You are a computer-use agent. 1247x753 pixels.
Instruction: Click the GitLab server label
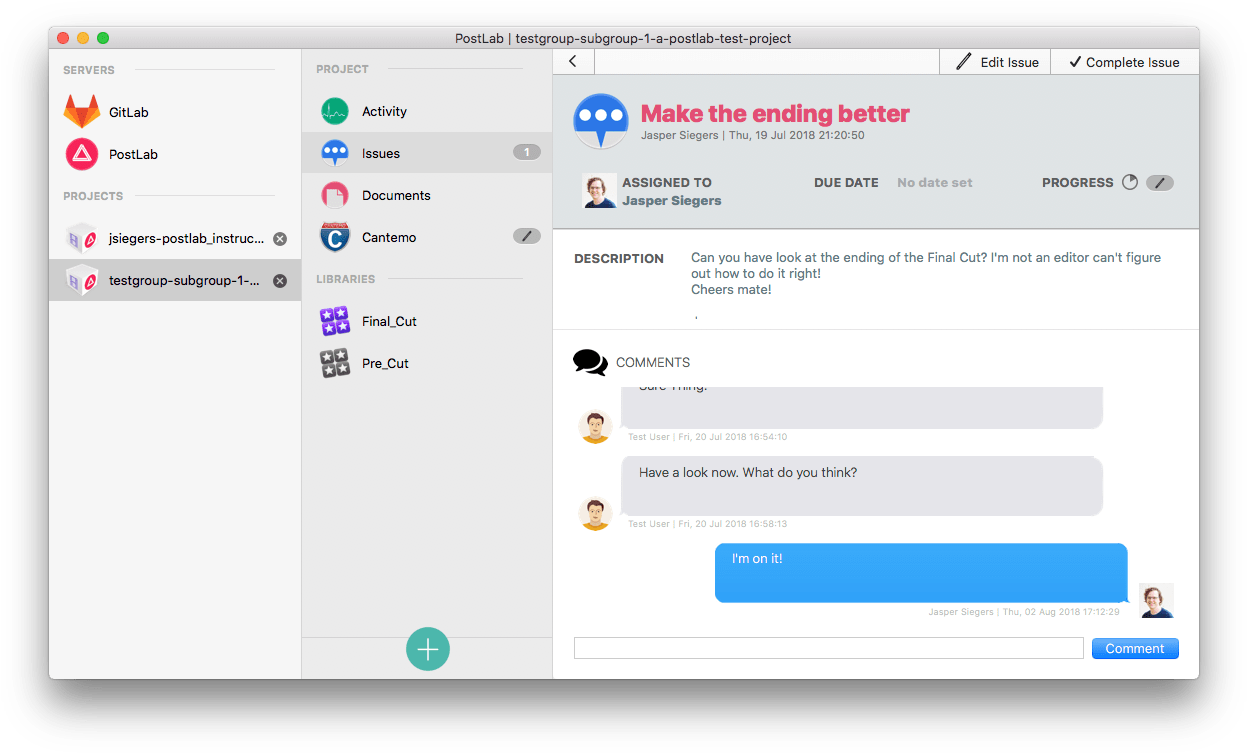(x=129, y=112)
